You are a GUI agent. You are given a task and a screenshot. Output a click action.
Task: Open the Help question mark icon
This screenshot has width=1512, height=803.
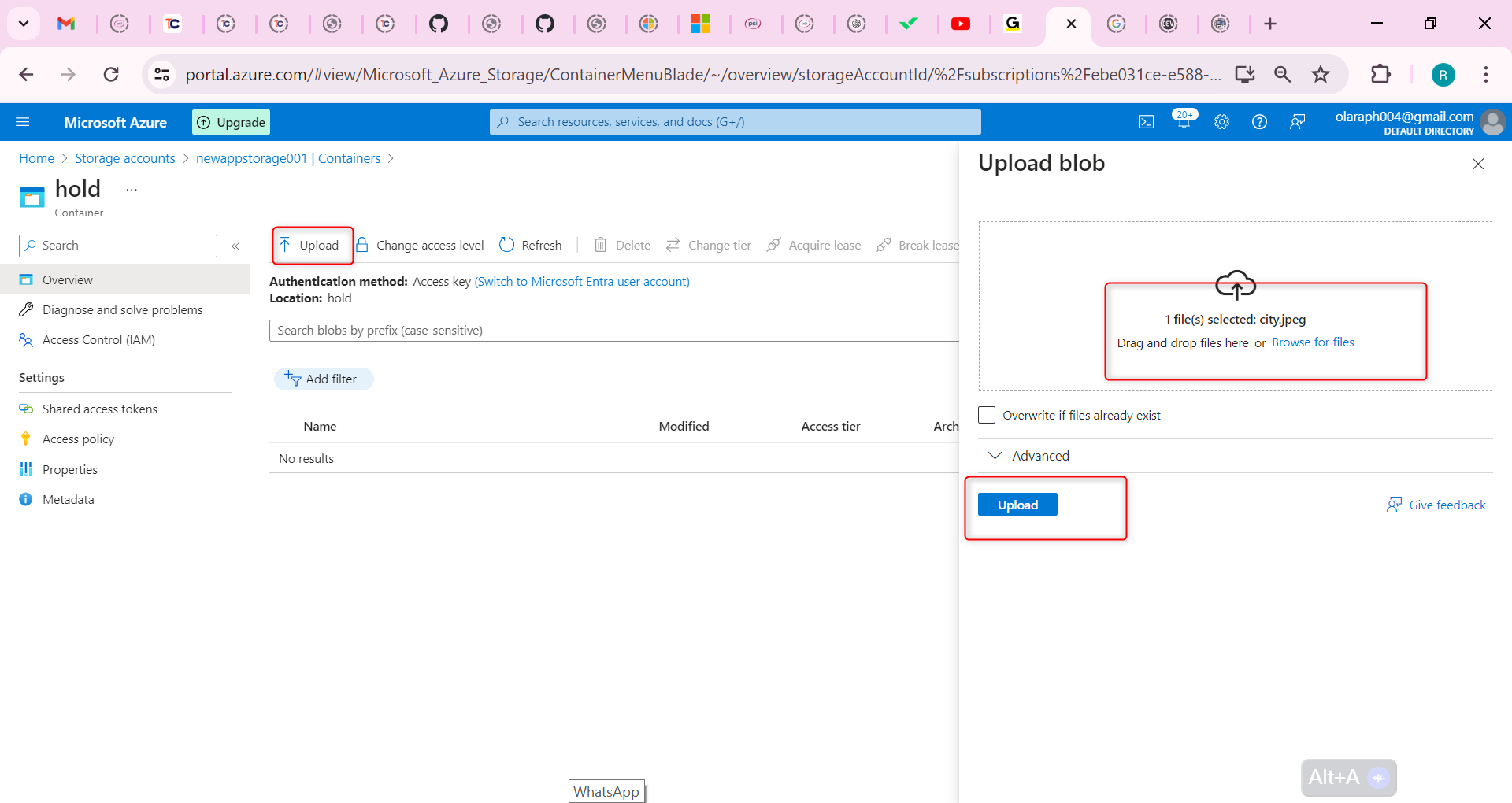tap(1258, 121)
